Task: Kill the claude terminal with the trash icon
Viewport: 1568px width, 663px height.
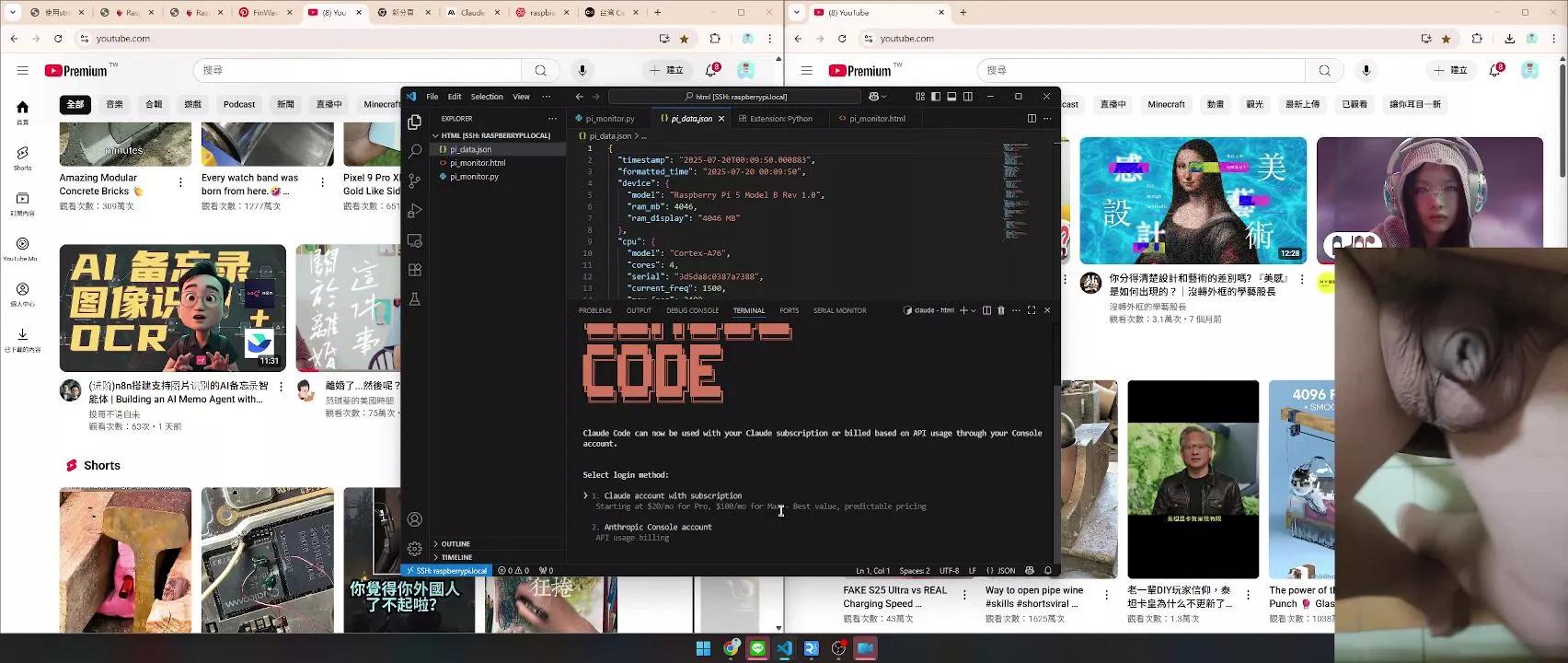Action: (1001, 310)
